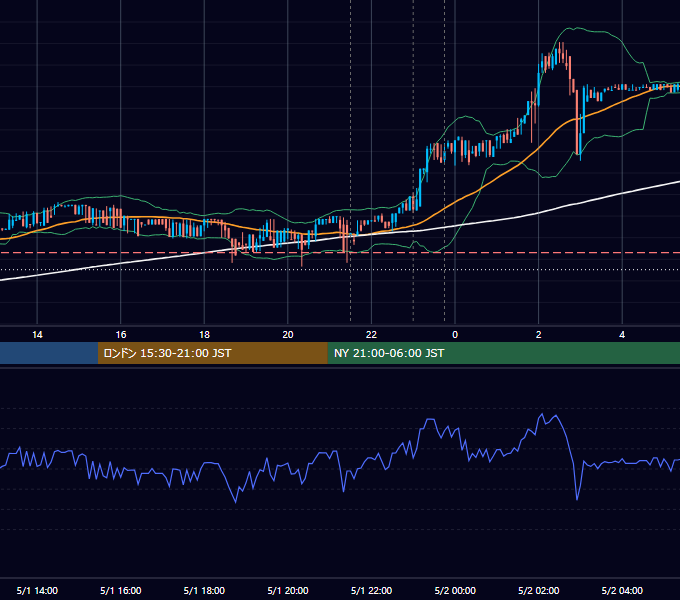The width and height of the screenshot is (680, 600).
Task: Click the 5/2 02:00 label on the bottom time axis
Action: 539,590
